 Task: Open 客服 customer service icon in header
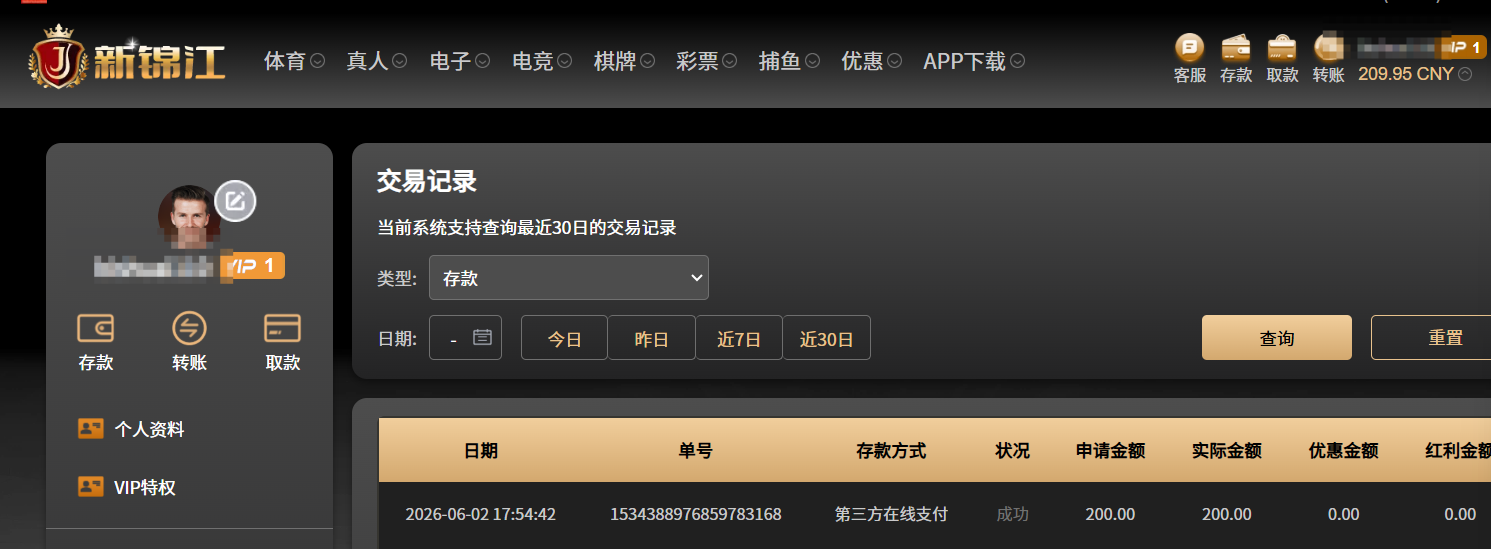(1189, 47)
